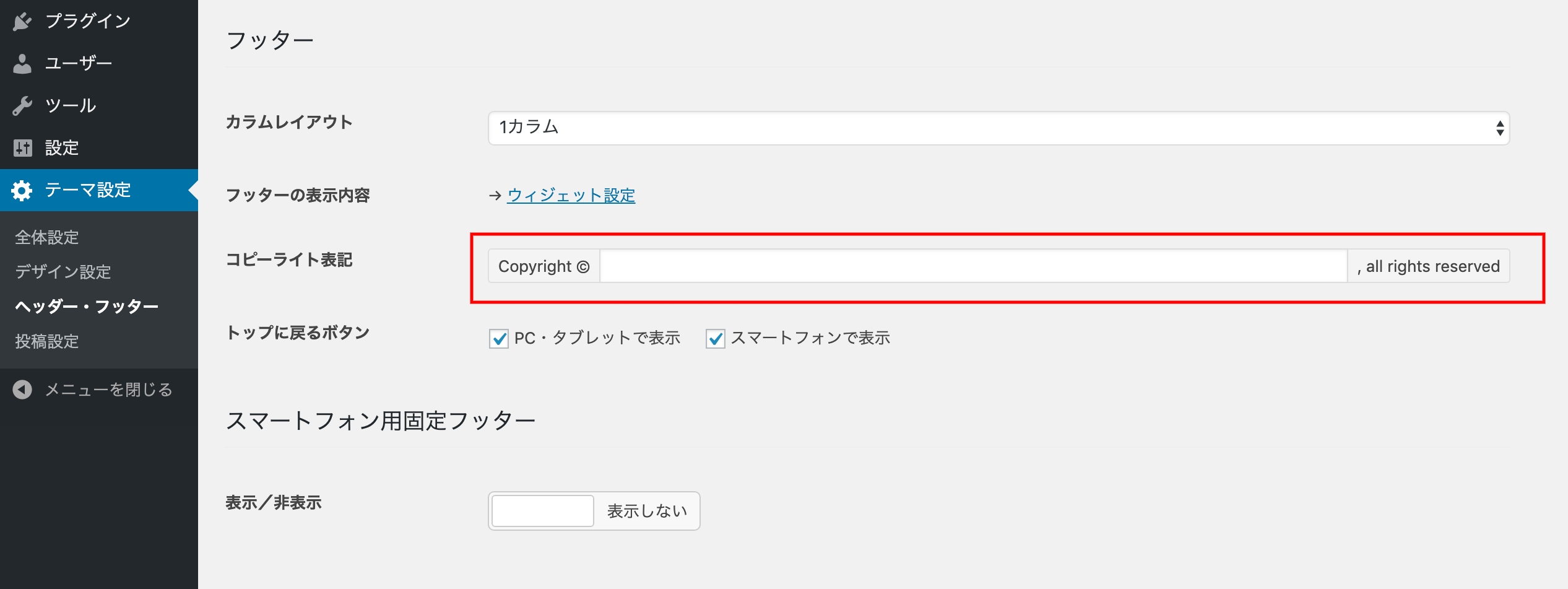Image resolution: width=1568 pixels, height=589 pixels.
Task: Click the dropdown arrows on 1カラム select
Action: tap(1499, 128)
